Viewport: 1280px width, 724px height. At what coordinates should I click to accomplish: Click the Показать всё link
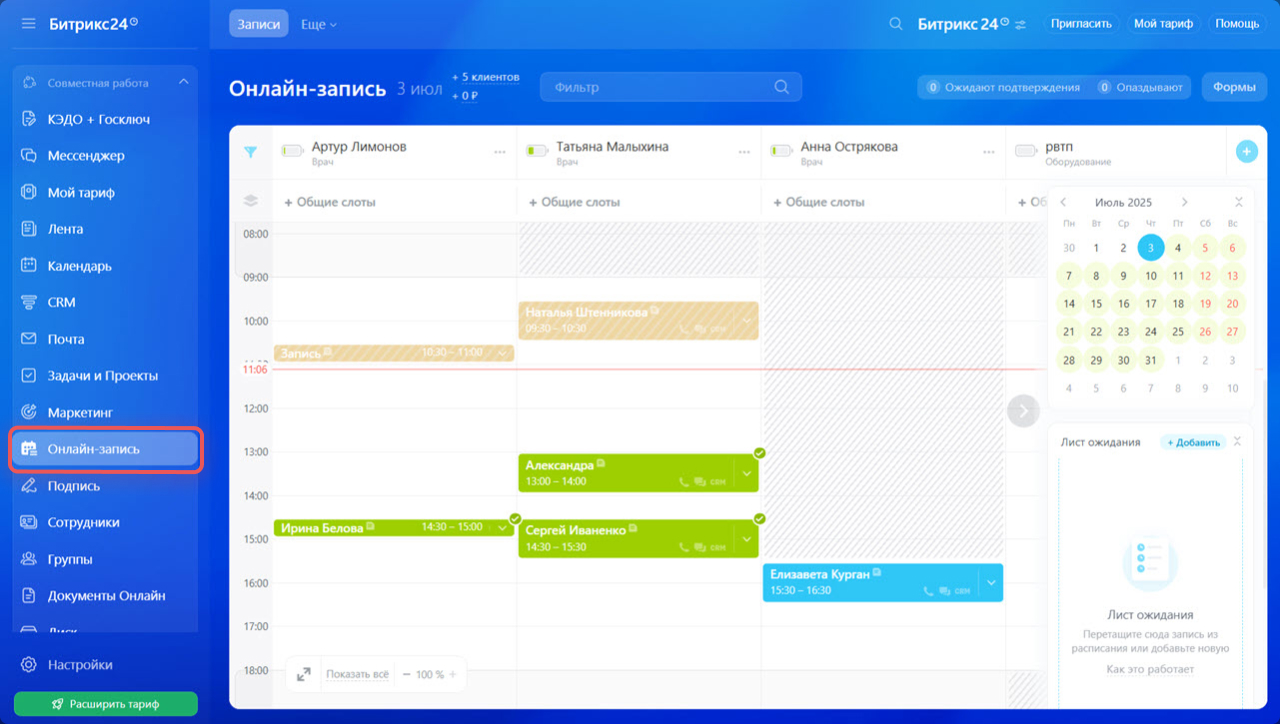coord(357,675)
